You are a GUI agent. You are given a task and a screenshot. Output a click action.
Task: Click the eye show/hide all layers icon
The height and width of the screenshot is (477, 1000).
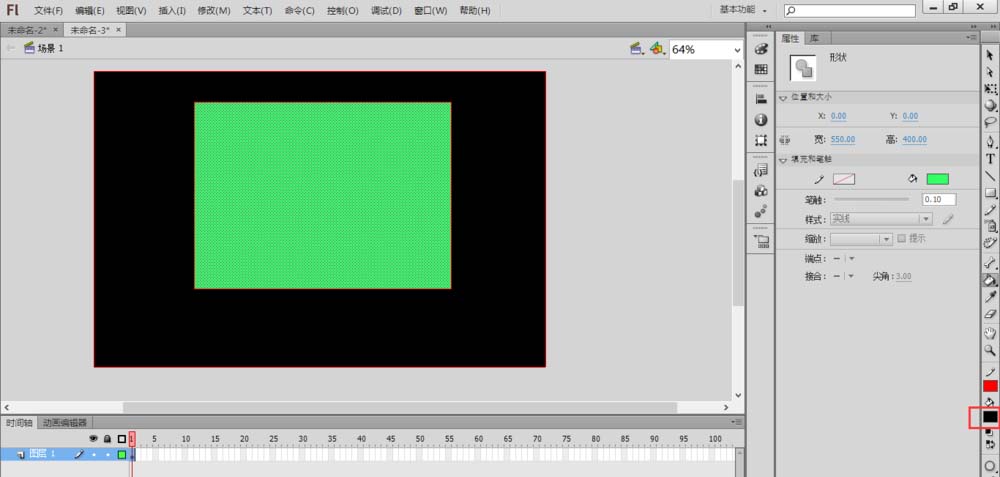click(94, 439)
